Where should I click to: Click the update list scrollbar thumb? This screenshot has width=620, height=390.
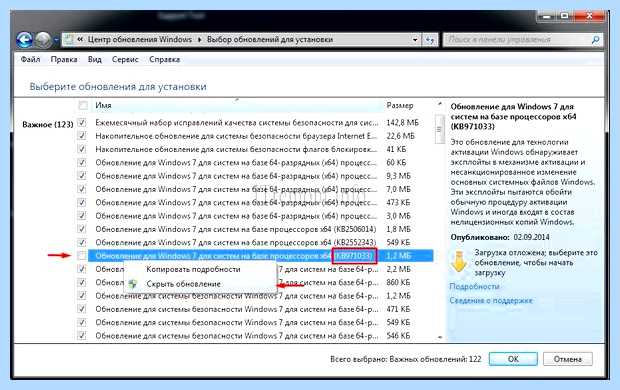click(439, 129)
